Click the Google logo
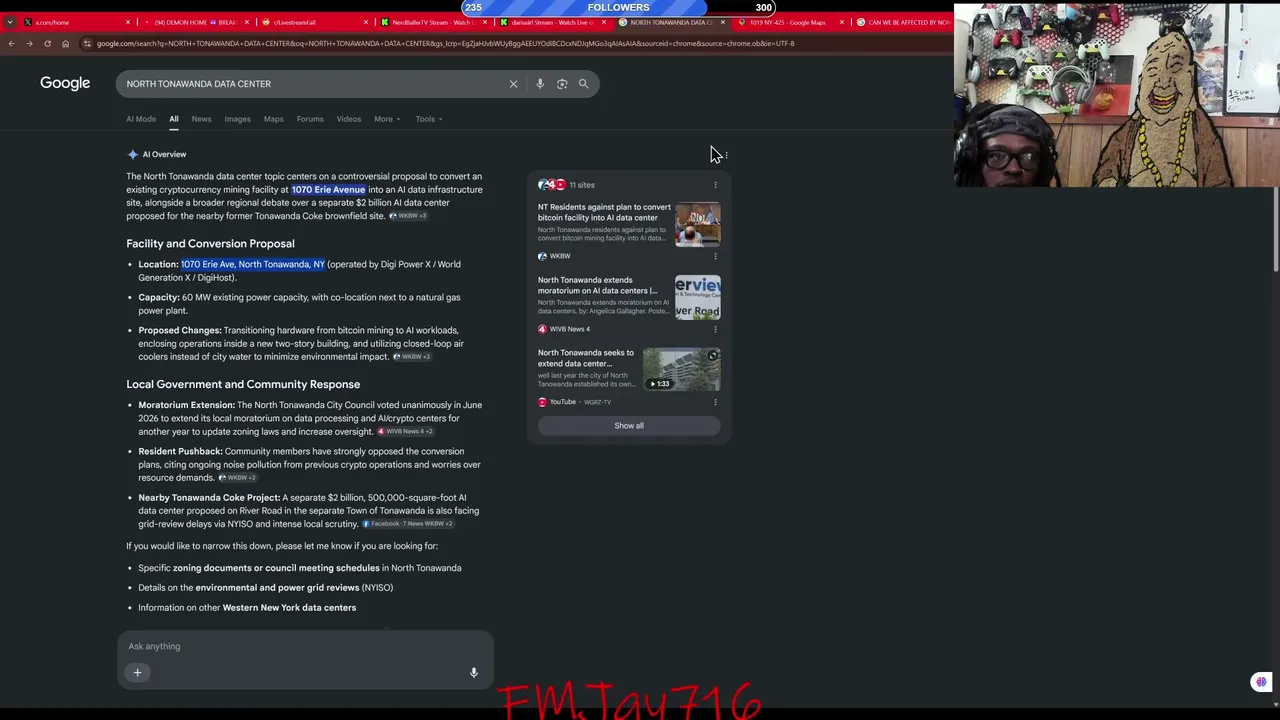1280x720 pixels. 65,83
